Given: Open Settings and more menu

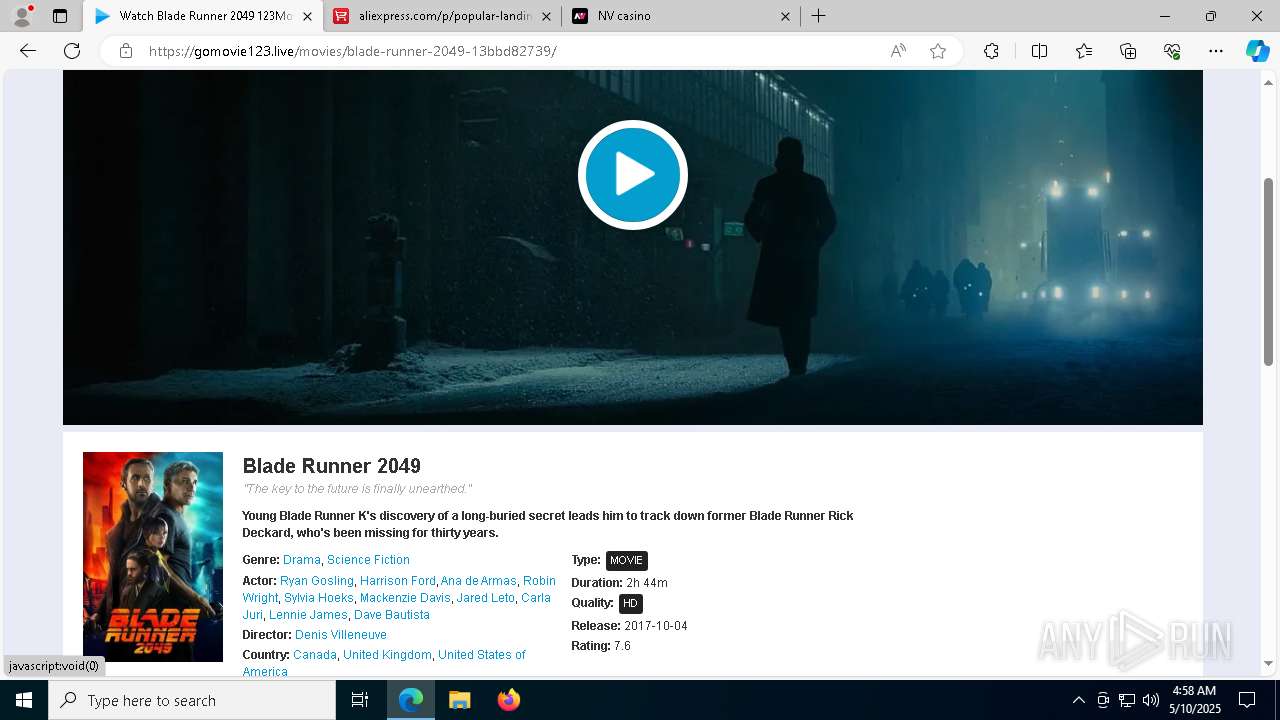Looking at the screenshot, I should (1216, 51).
